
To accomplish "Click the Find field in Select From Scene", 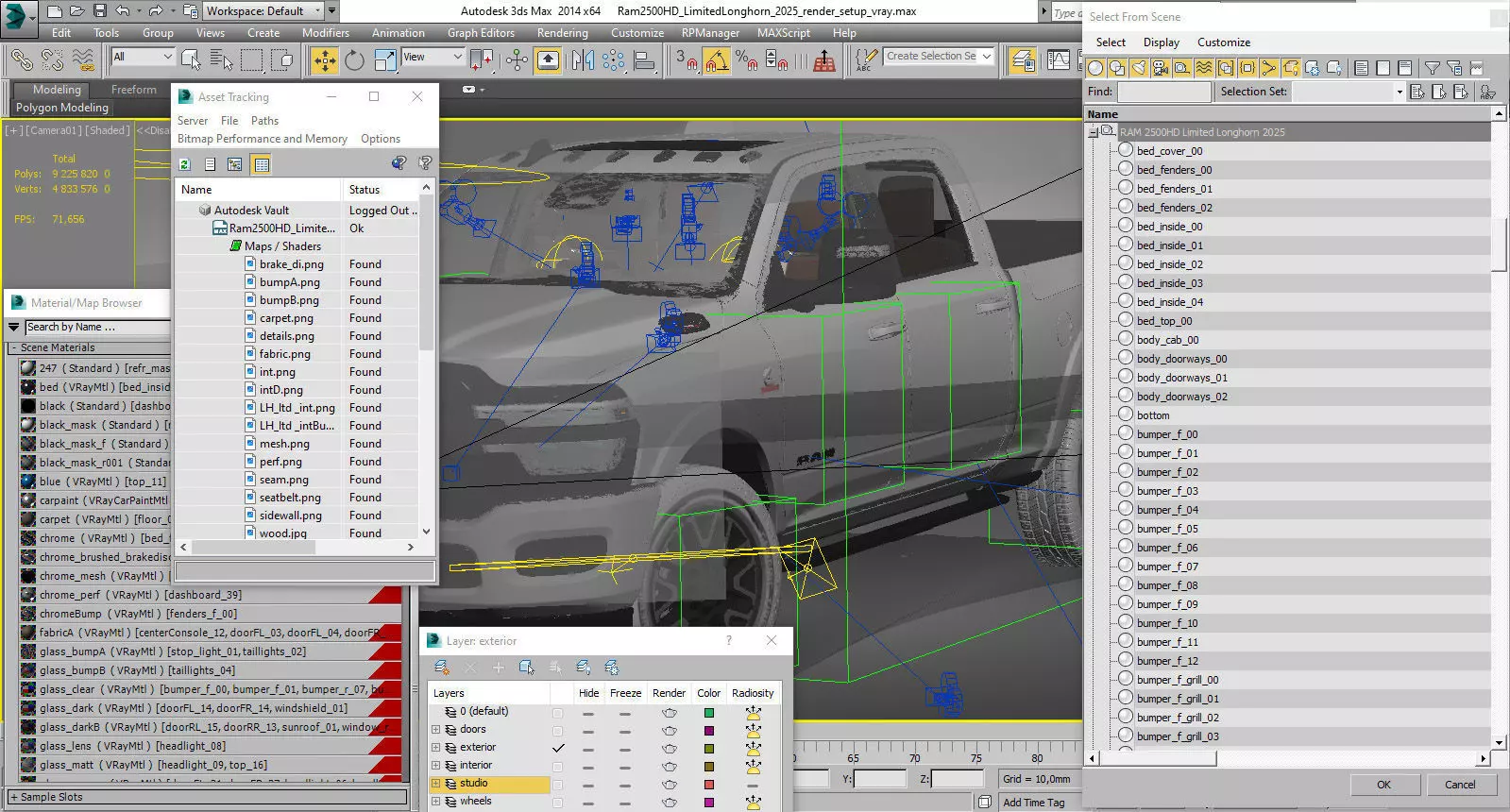I will [1163, 92].
